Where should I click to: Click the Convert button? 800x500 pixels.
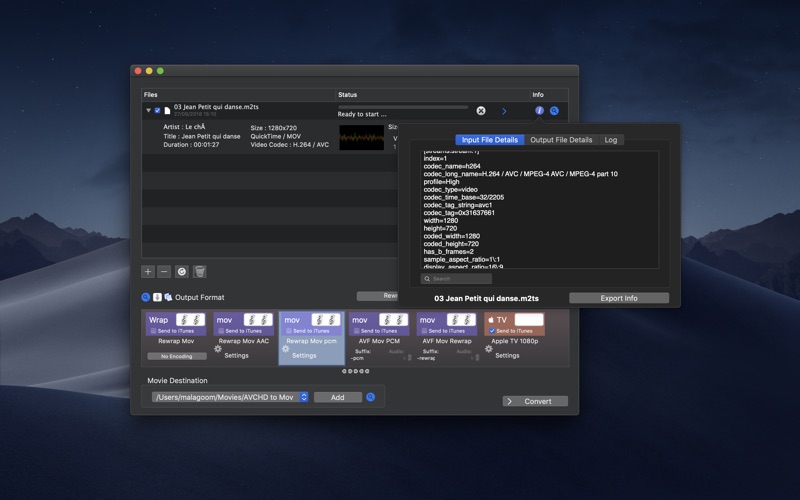[535, 401]
